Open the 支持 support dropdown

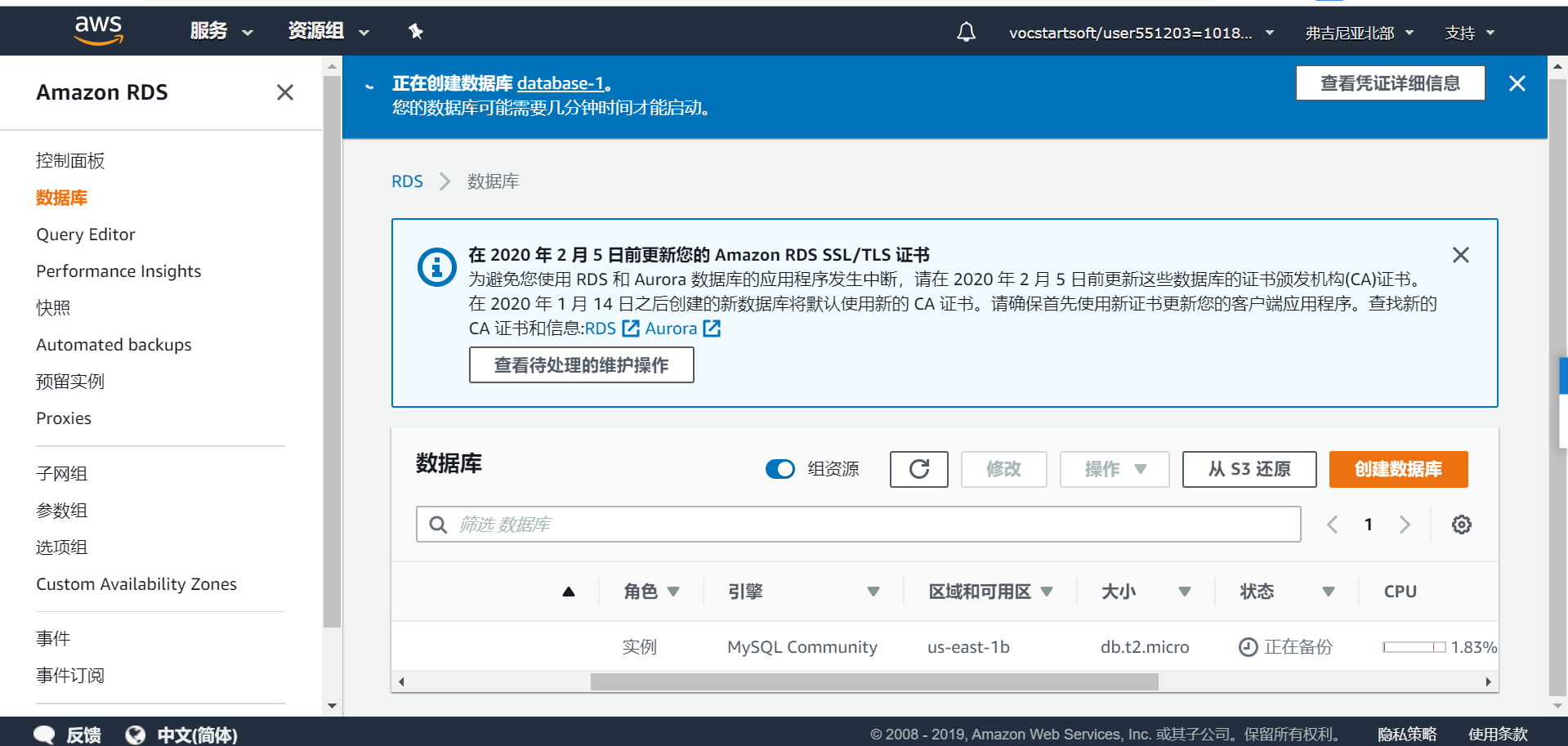1469,33
